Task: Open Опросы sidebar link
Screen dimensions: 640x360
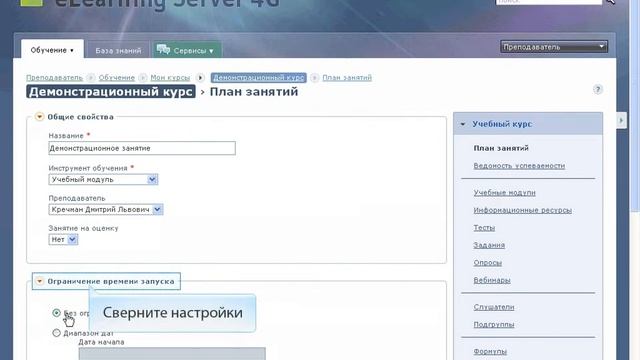Action: point(488,262)
